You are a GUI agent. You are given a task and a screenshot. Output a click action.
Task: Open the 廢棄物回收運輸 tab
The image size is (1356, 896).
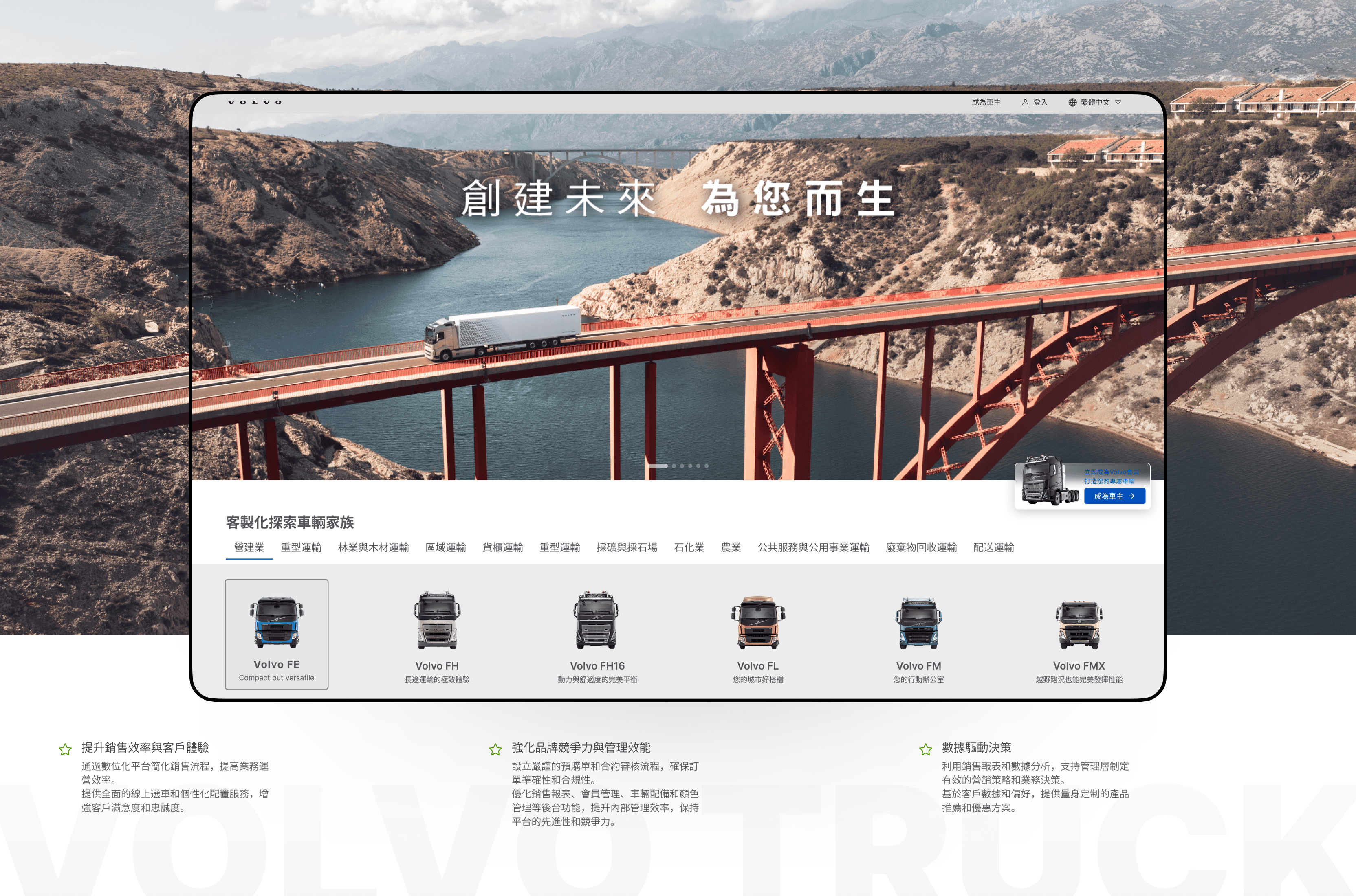pyautogui.click(x=922, y=547)
